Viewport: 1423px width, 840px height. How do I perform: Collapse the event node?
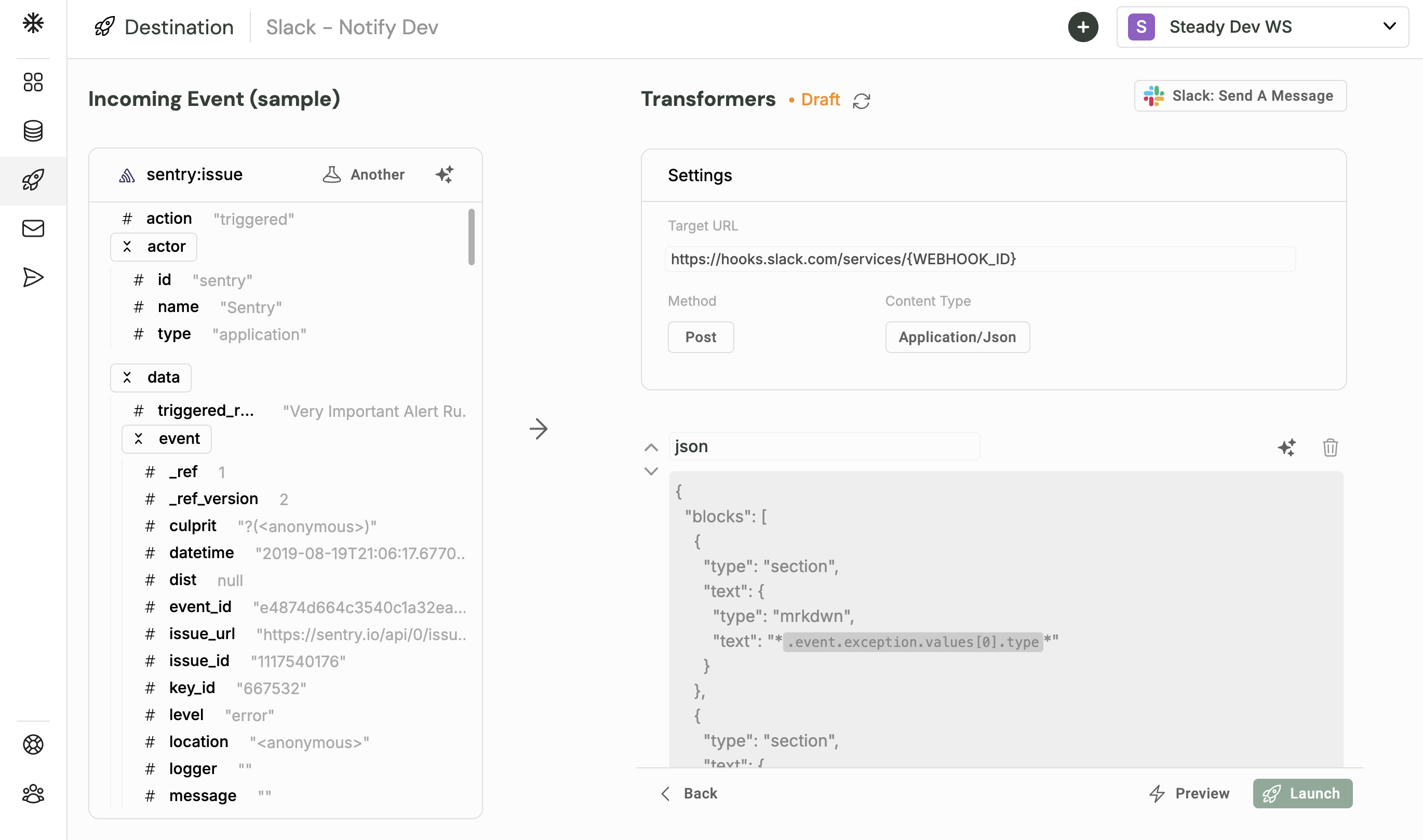138,439
